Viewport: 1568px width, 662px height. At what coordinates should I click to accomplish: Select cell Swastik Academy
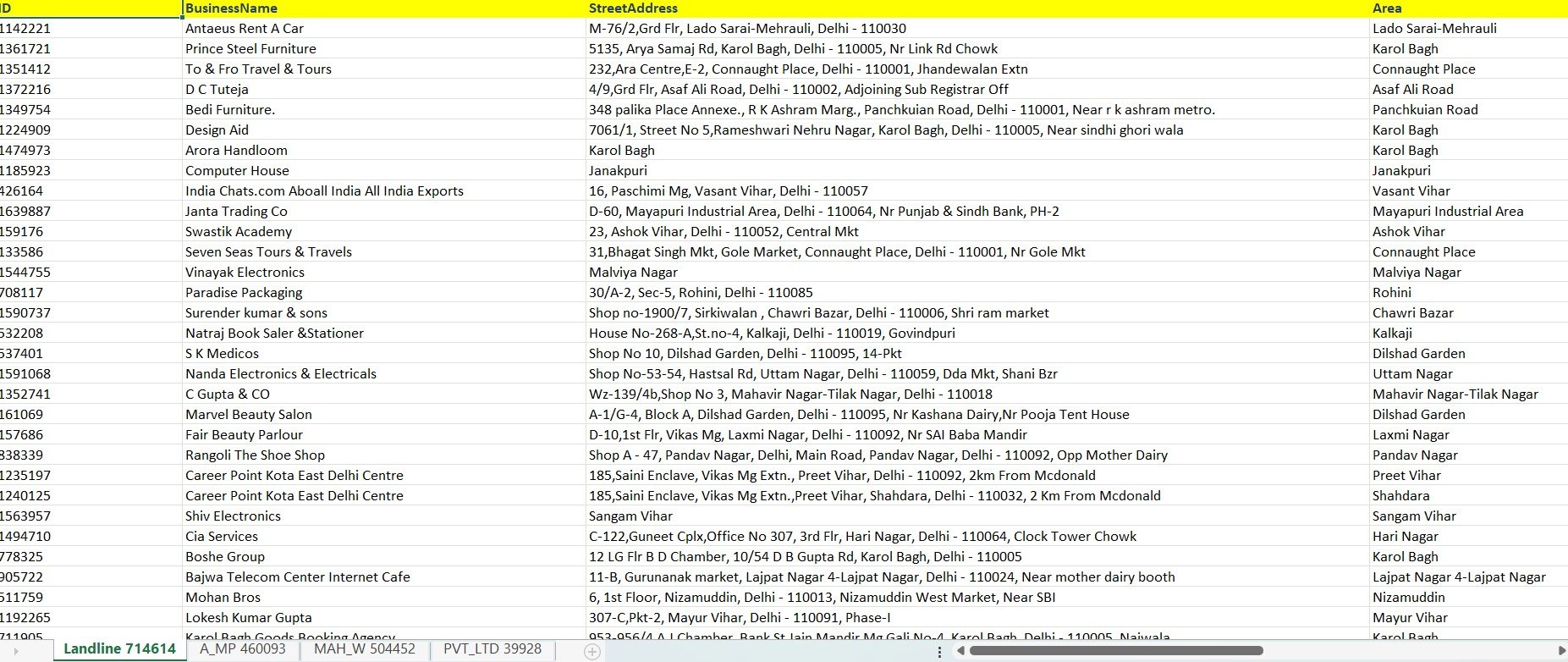tap(383, 231)
